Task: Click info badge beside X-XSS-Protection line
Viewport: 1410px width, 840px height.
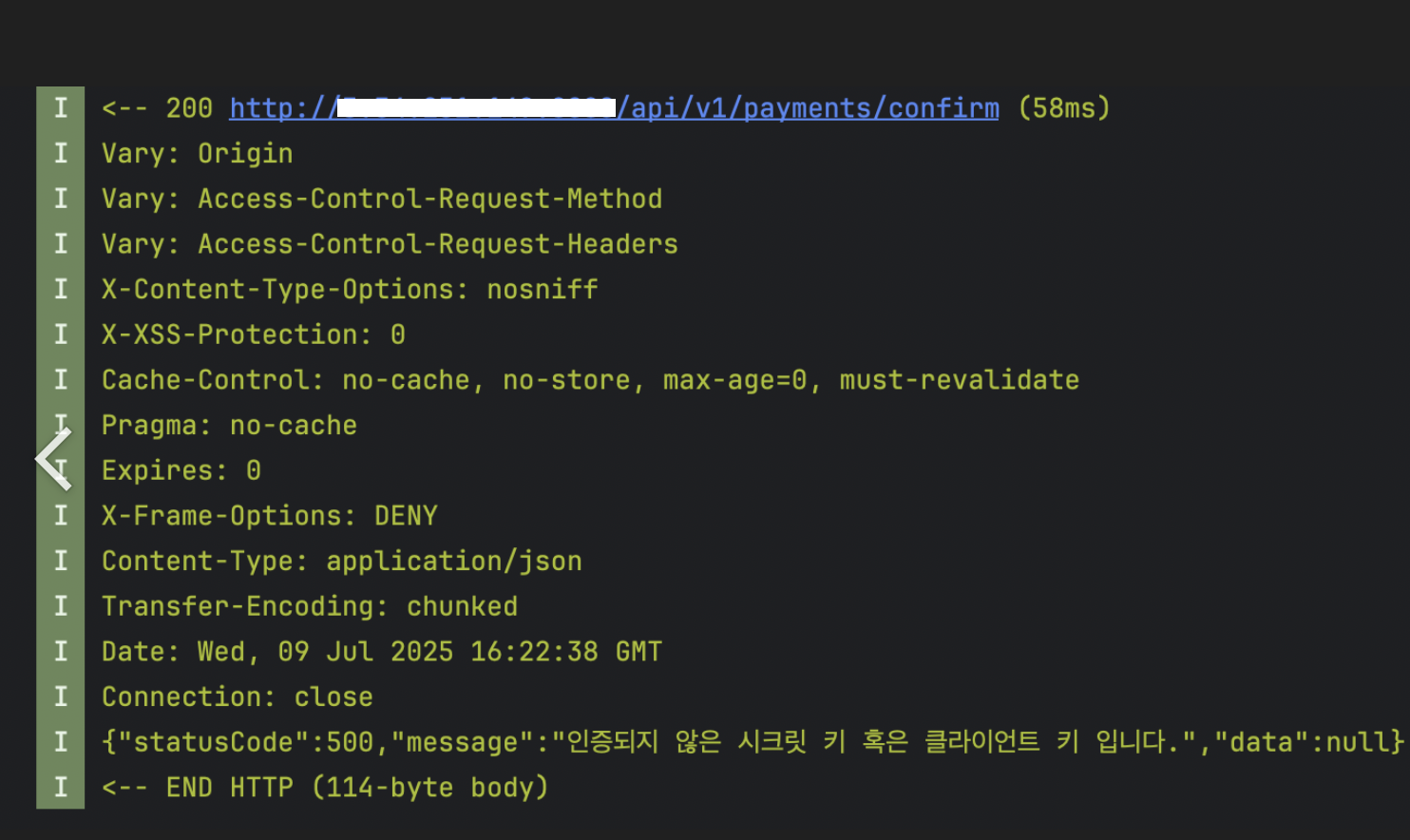Action: pos(61,334)
